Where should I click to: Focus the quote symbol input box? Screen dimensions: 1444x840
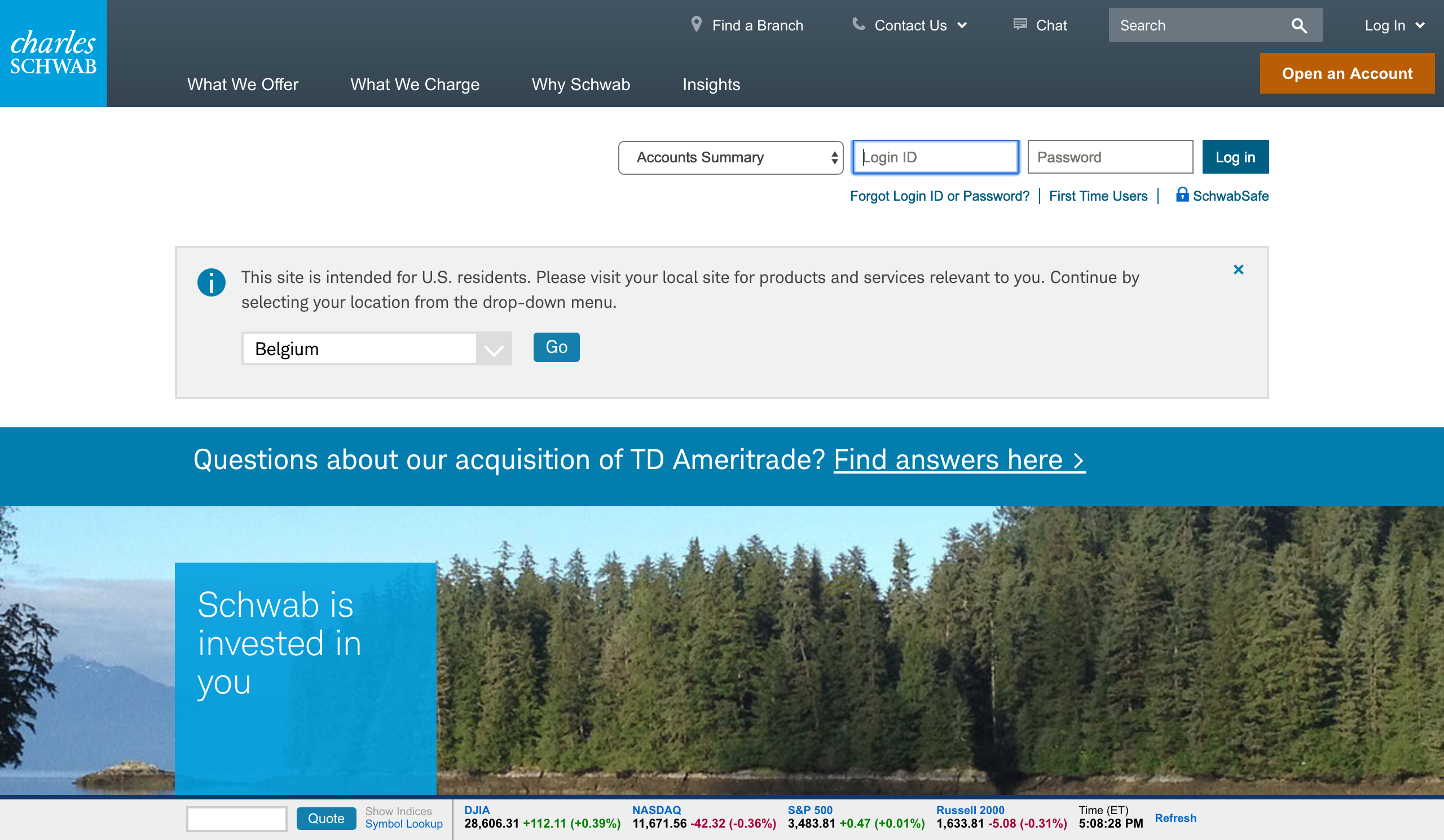[237, 819]
